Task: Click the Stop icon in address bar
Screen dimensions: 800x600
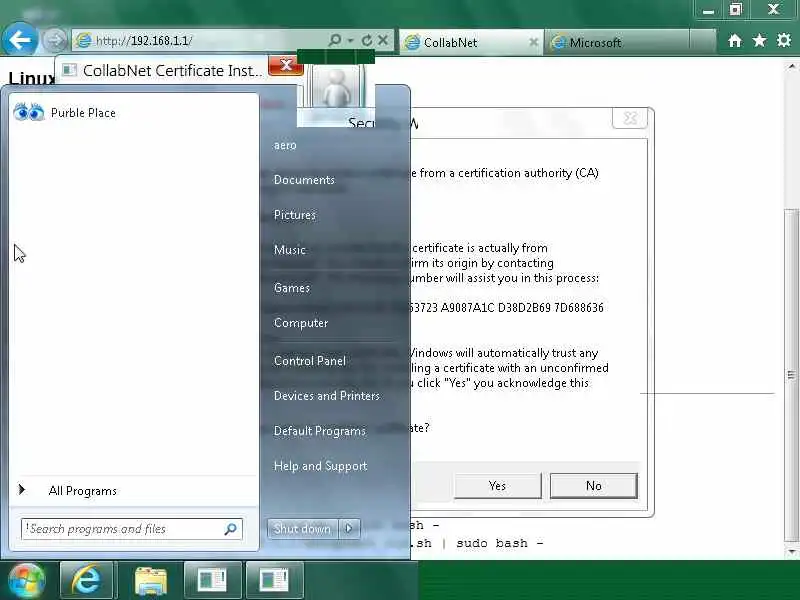Action: tap(383, 40)
